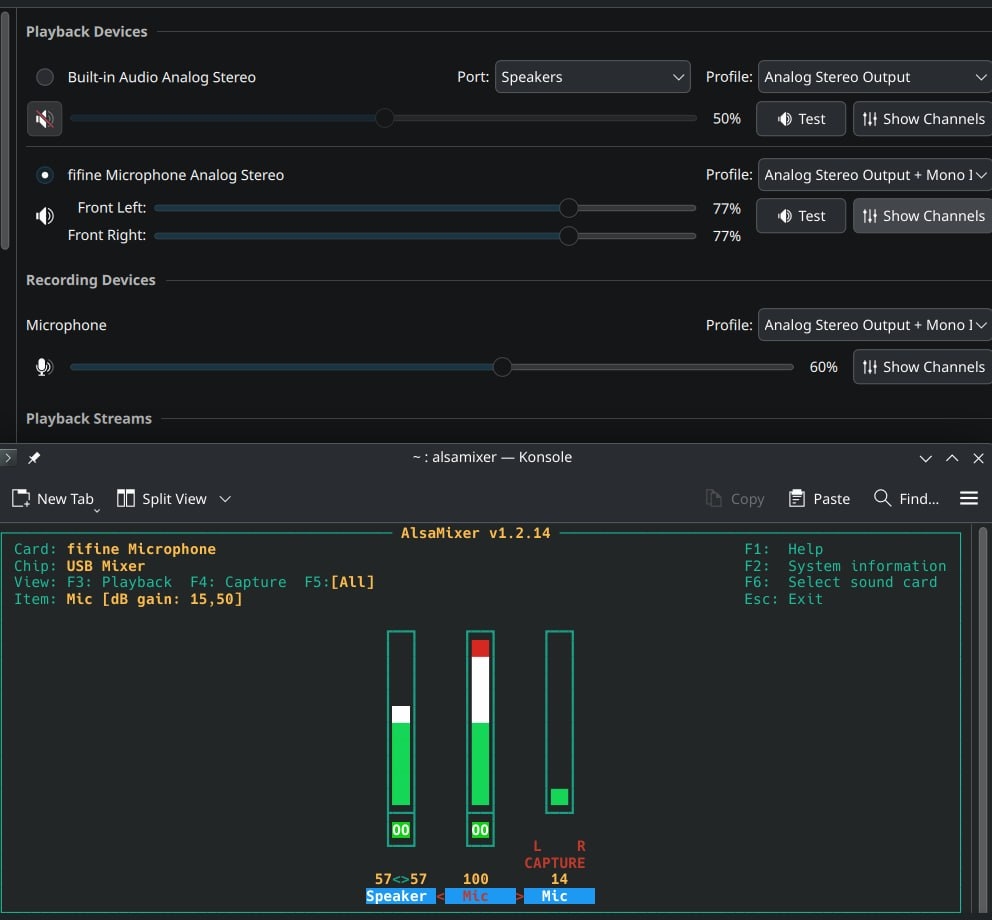Mute the fifine Microphone playback speaker icon

pyautogui.click(x=44, y=216)
